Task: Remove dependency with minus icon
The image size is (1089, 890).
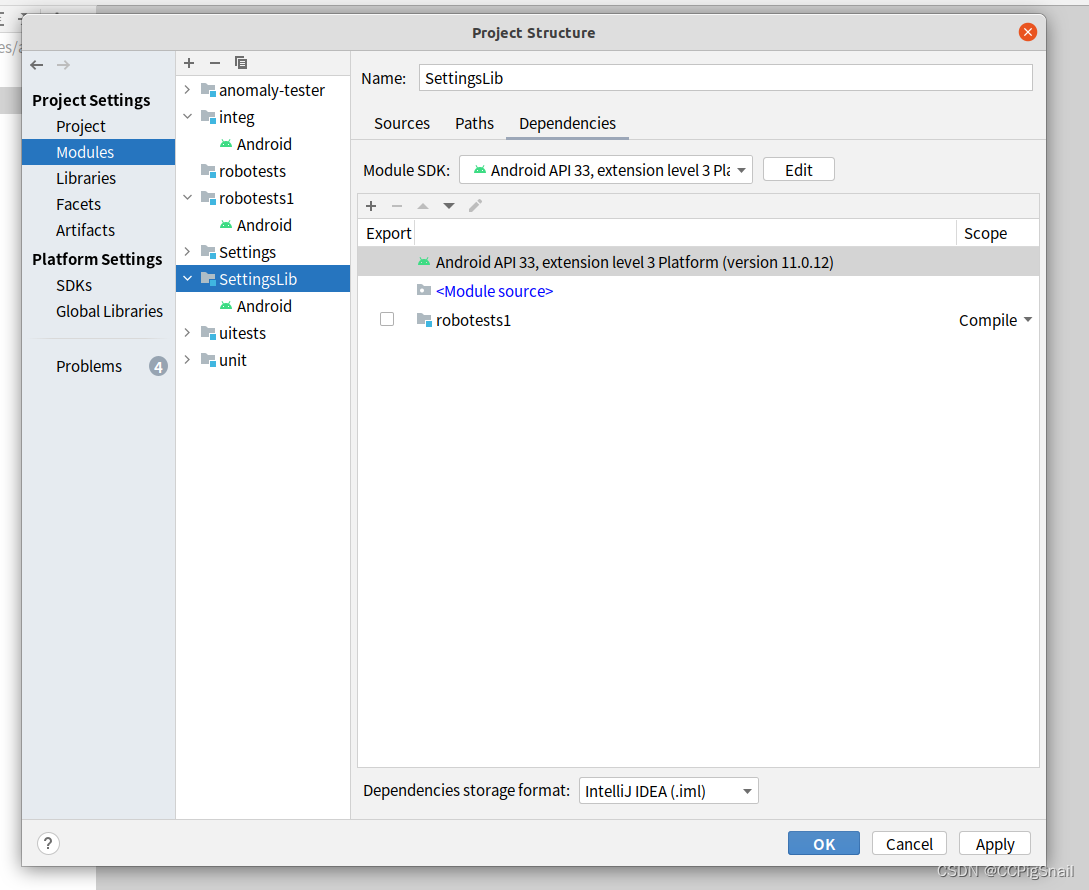Action: coord(397,206)
